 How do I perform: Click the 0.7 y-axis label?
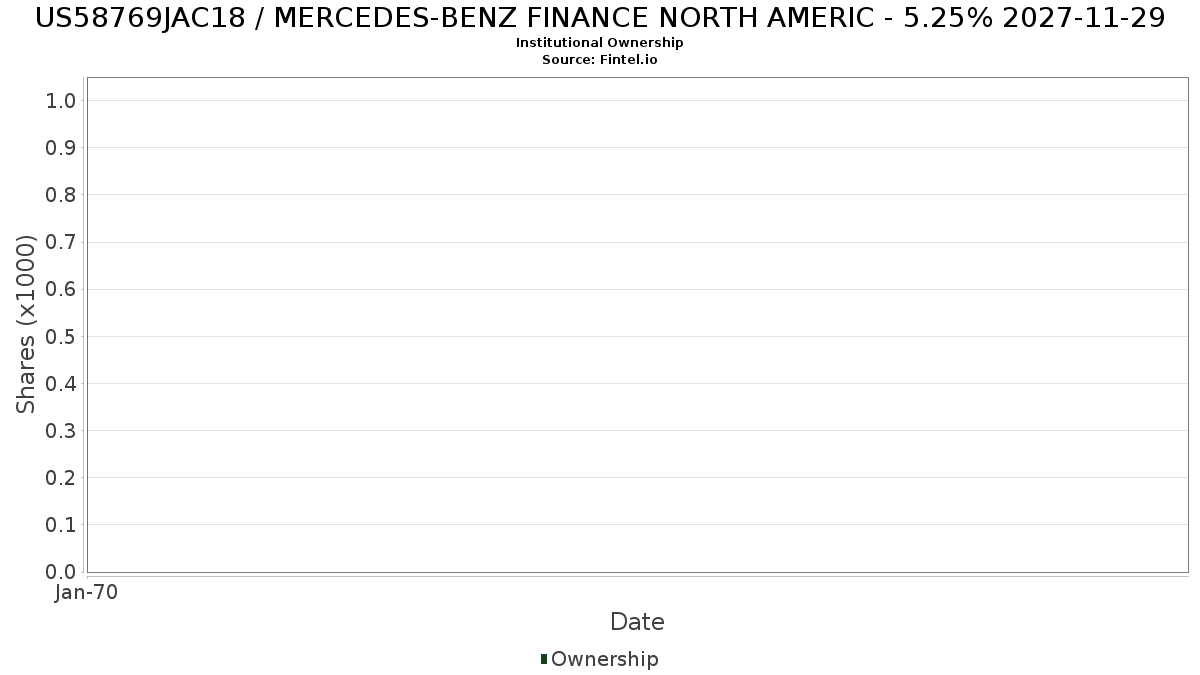(61, 242)
